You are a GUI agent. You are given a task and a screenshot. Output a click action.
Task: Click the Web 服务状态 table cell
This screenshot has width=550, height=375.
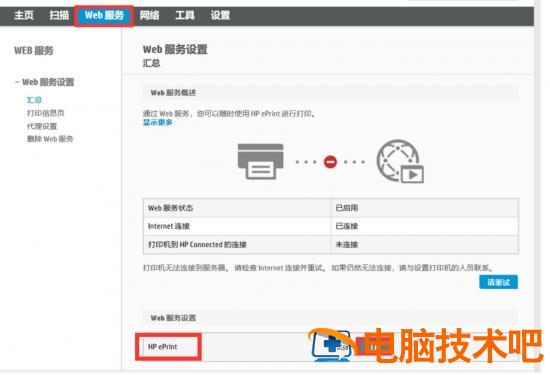click(237, 208)
